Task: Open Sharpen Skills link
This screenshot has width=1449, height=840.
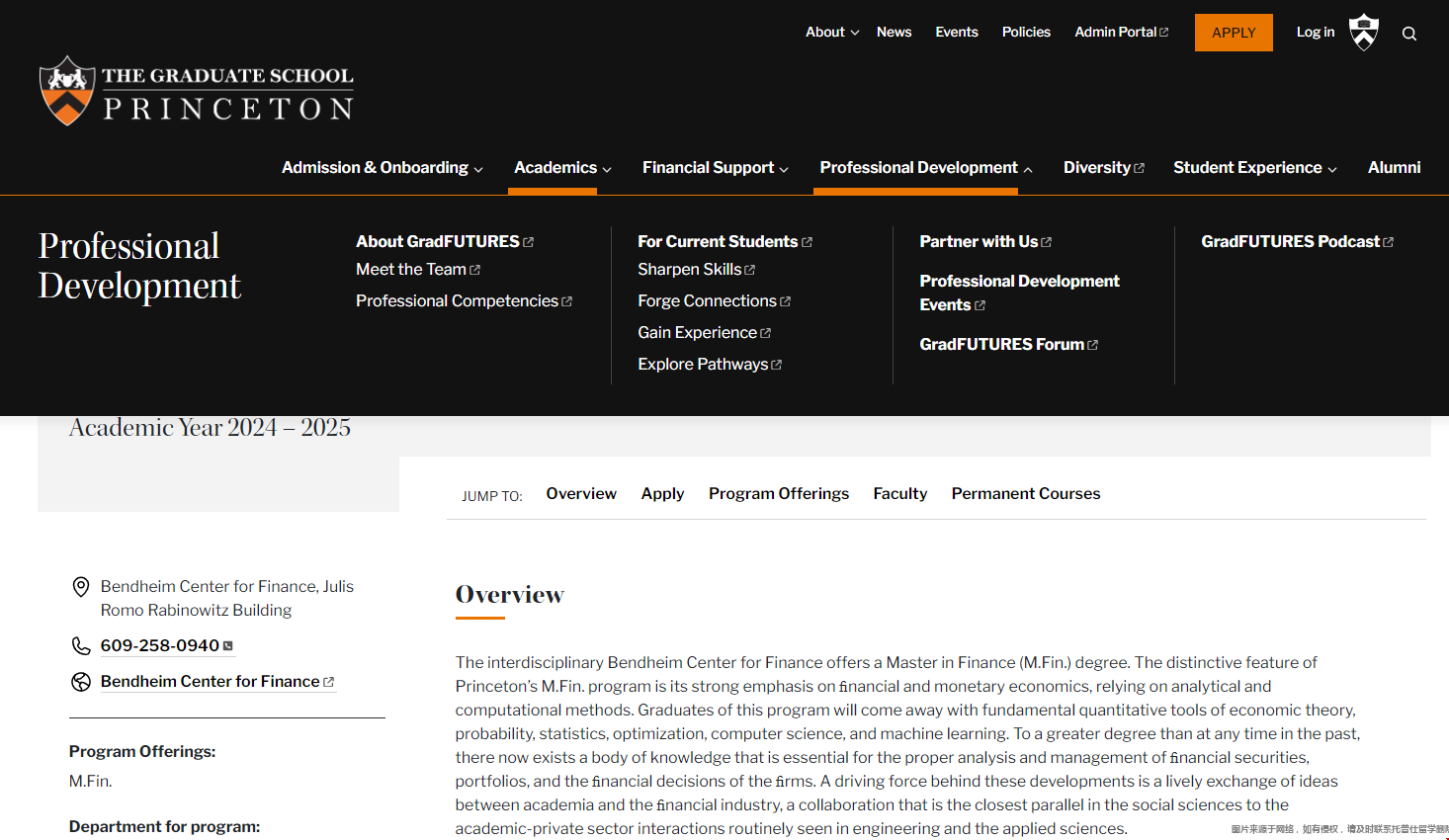Action: pos(696,270)
